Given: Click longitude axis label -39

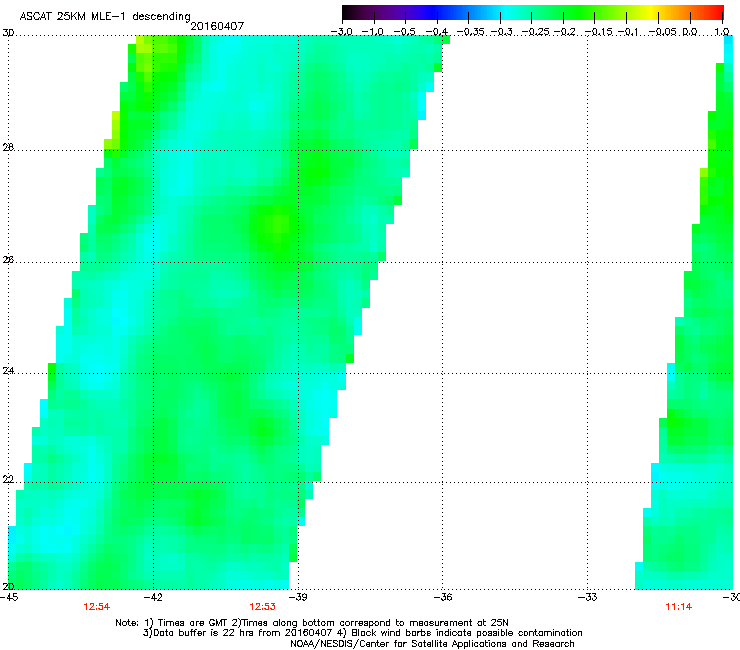Looking at the screenshot, I should tap(298, 597).
